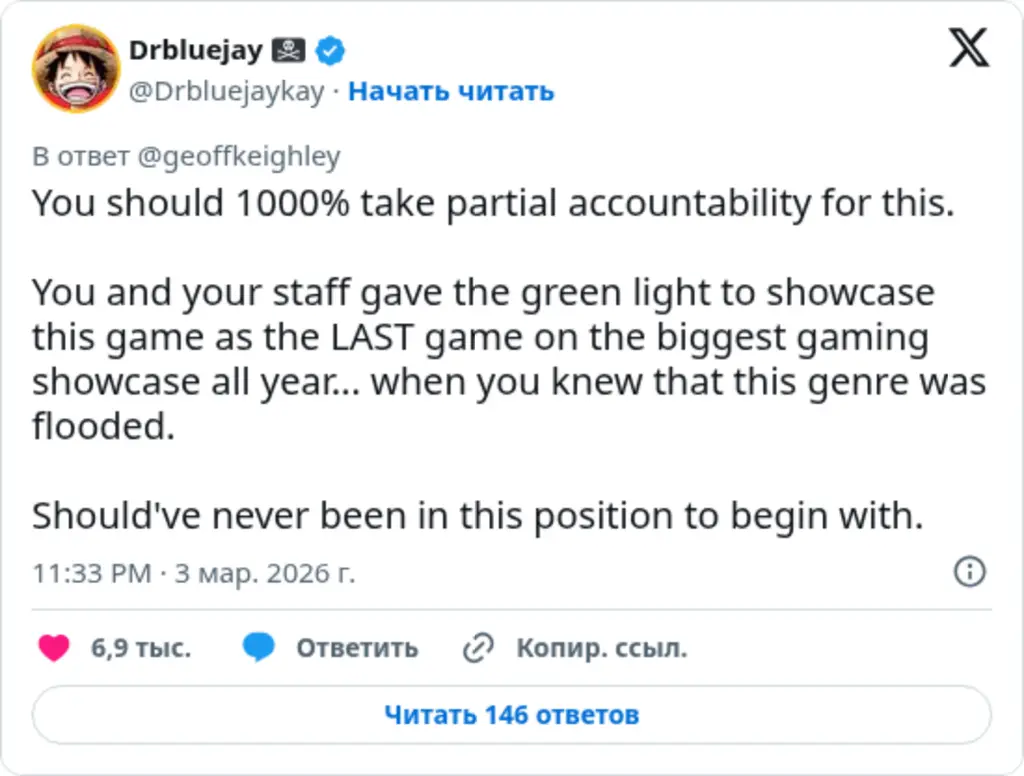Click Drbluejay's verified checkmark badge
The width and height of the screenshot is (1024, 776).
(330, 50)
